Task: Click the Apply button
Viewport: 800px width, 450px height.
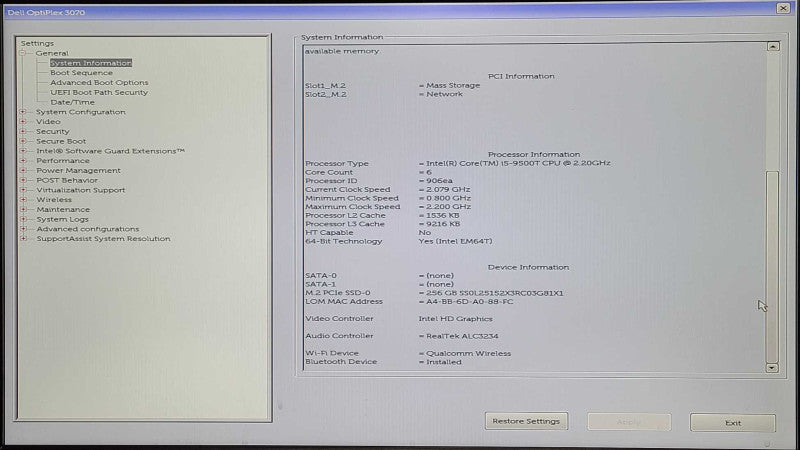Action: 629,422
